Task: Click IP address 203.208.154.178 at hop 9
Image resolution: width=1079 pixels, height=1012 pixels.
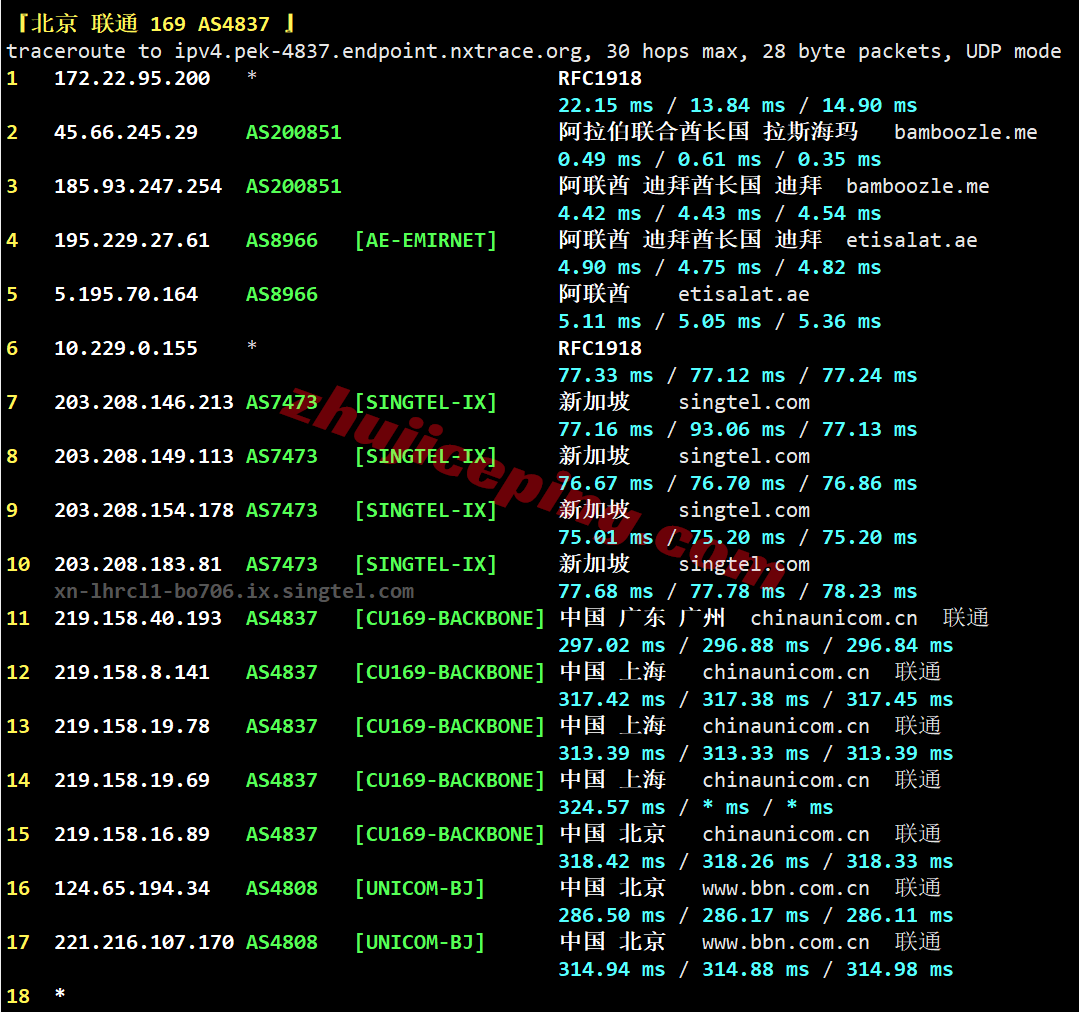Action: tap(144, 510)
